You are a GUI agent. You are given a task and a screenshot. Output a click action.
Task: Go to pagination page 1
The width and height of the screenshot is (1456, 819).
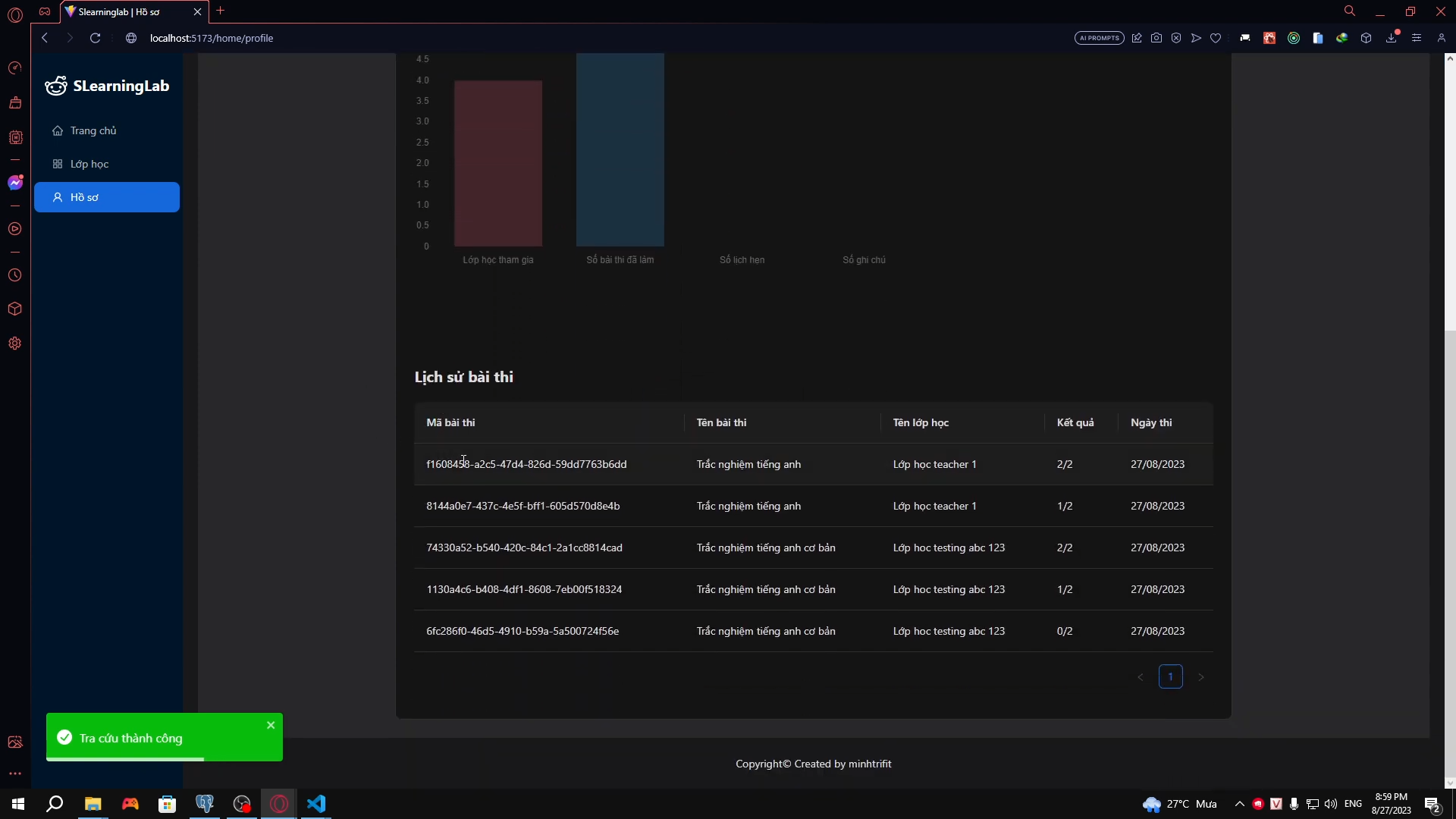pyautogui.click(x=1170, y=676)
